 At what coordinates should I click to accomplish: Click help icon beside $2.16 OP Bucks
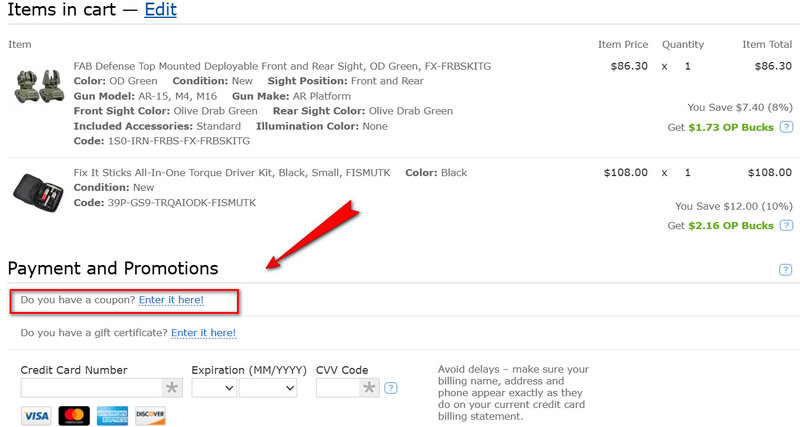[x=786, y=226]
